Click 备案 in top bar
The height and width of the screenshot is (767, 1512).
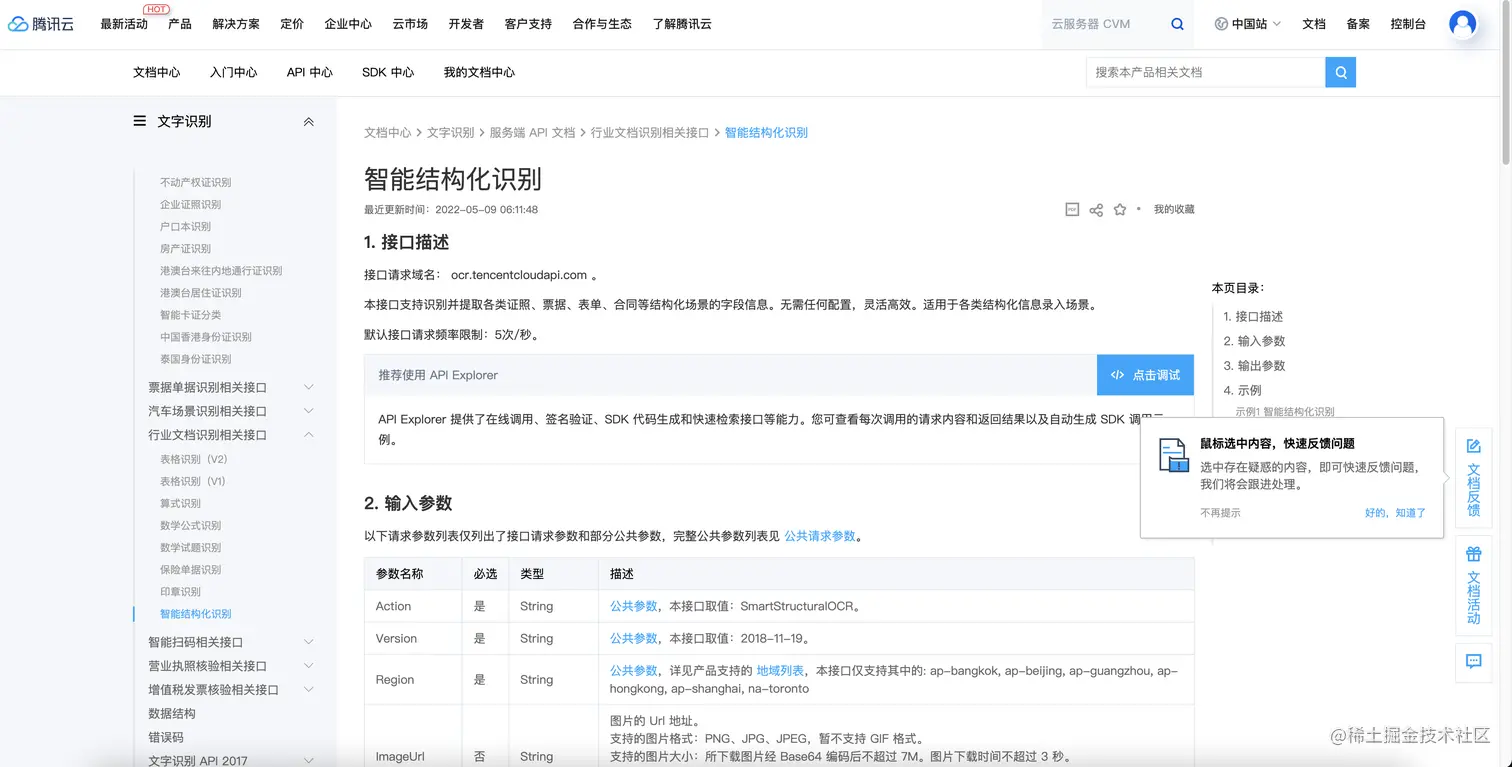1358,24
